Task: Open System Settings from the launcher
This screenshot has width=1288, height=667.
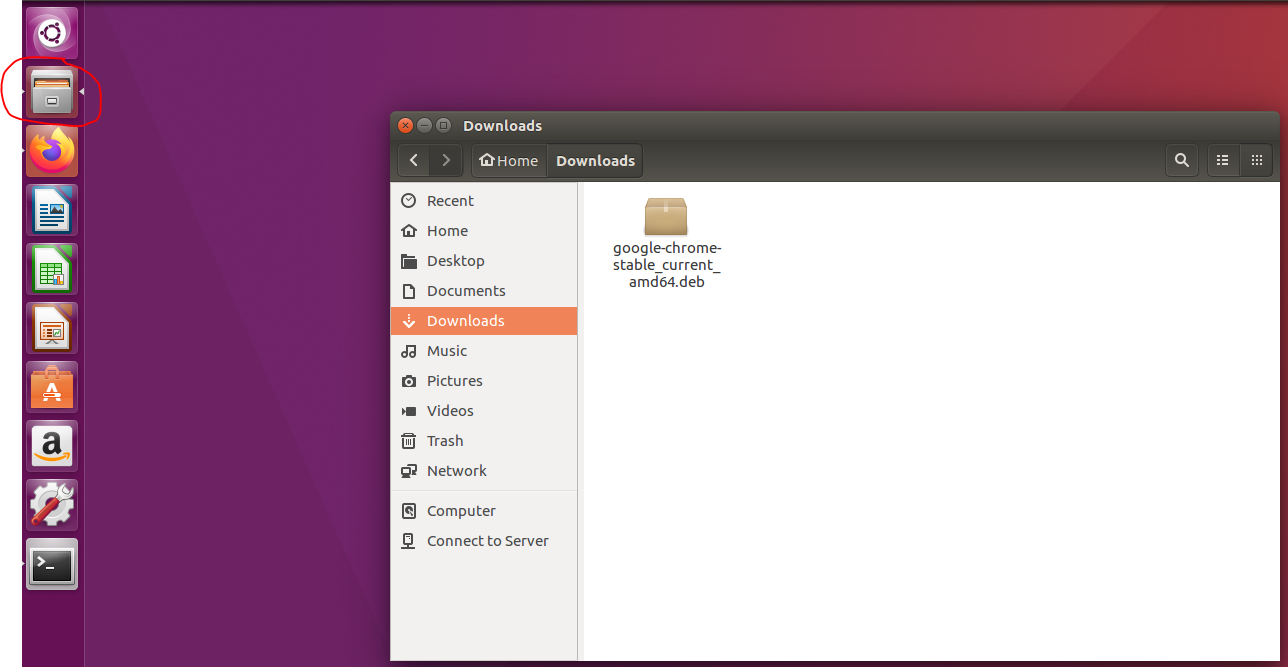Action: tap(52, 505)
